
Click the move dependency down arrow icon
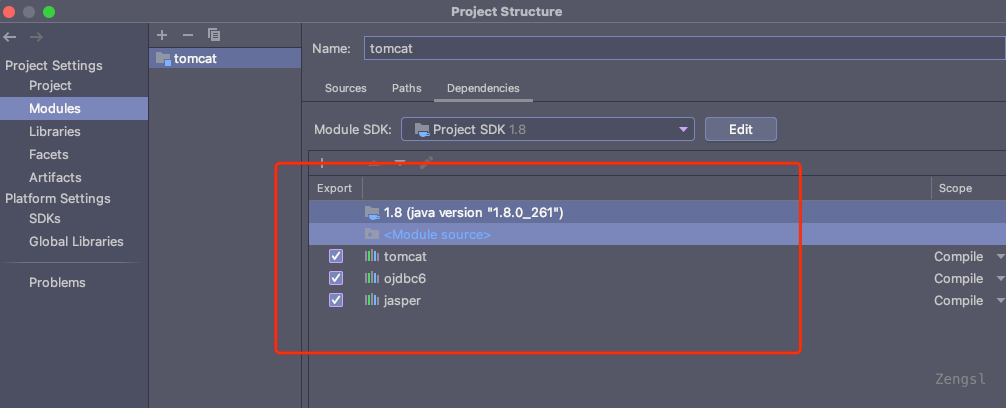click(x=400, y=163)
